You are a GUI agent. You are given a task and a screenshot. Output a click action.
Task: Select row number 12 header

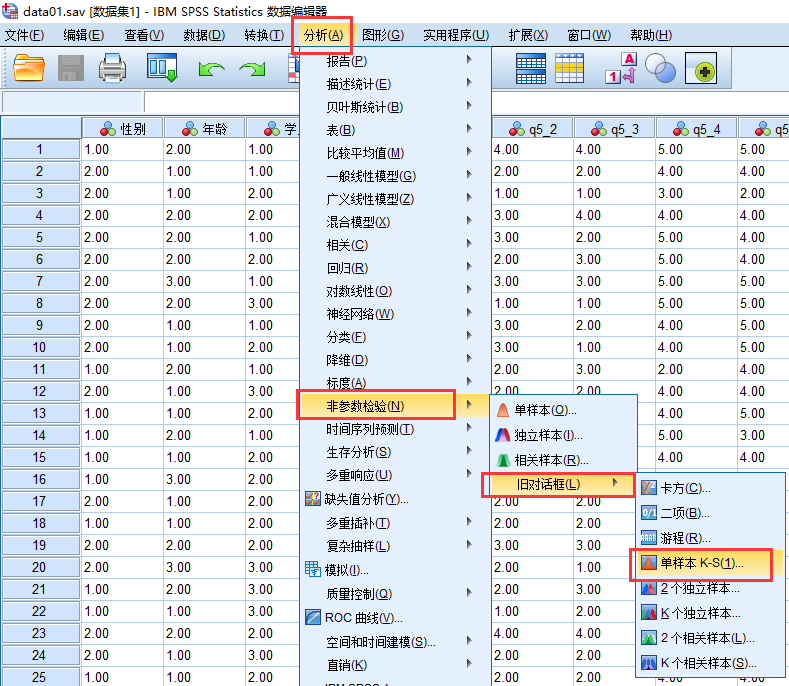click(x=40, y=391)
